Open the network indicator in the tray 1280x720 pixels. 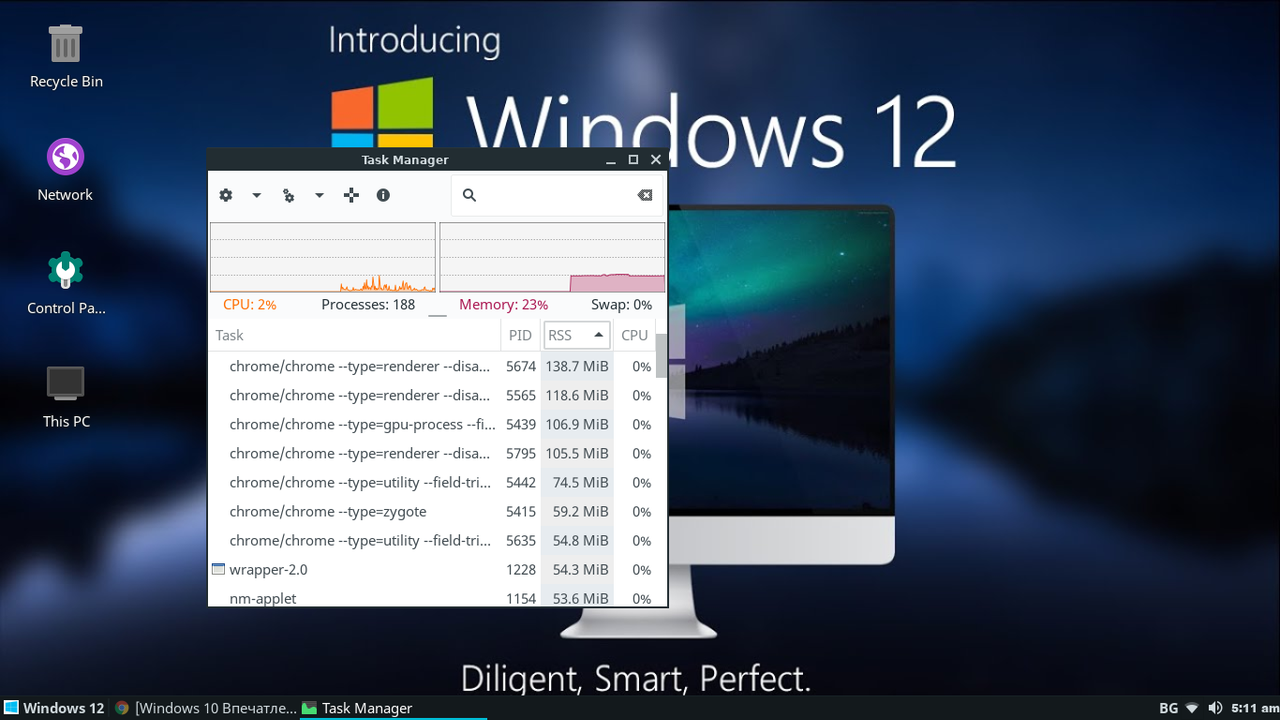[1192, 708]
